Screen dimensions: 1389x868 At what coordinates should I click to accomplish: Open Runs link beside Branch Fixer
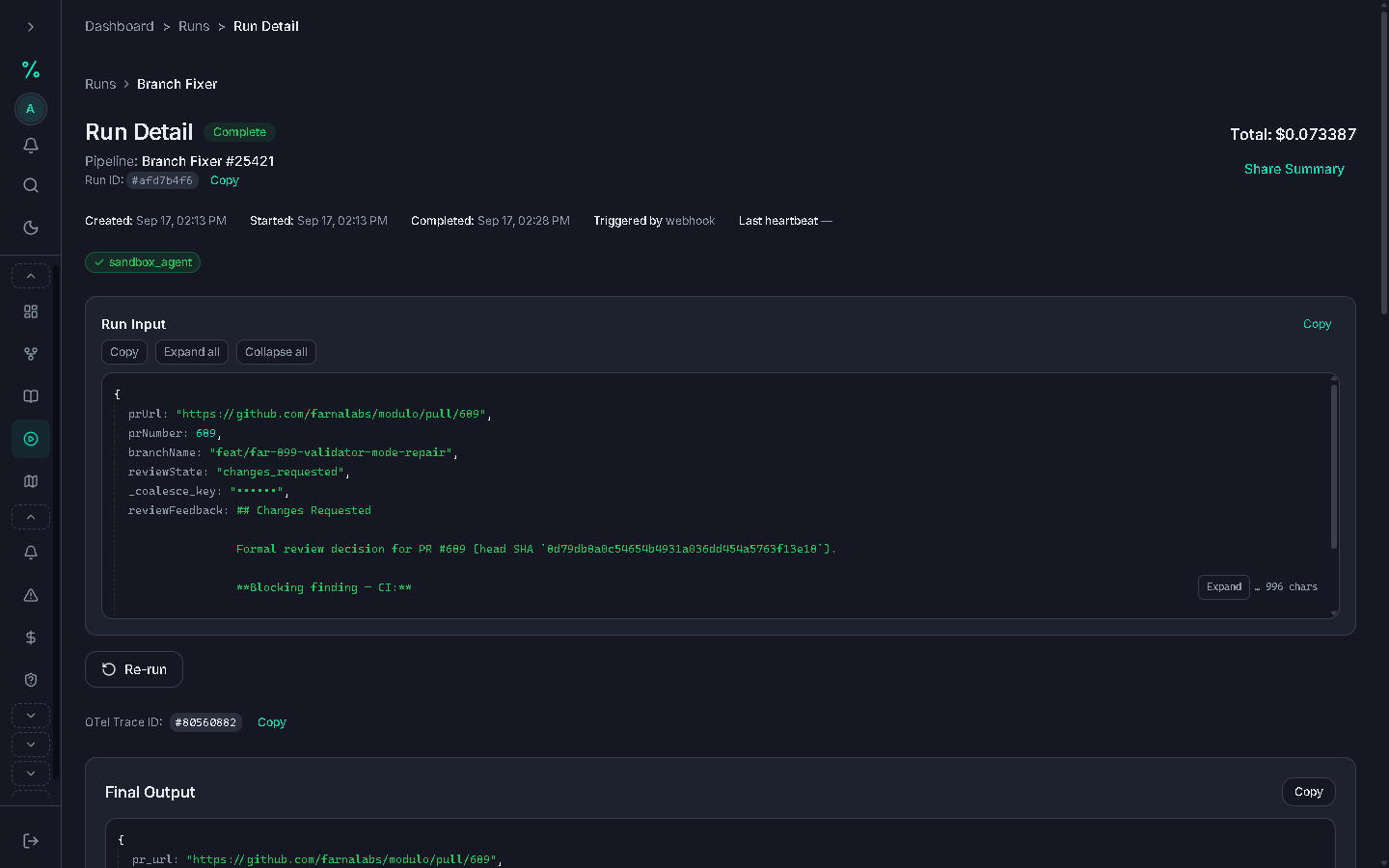coord(100,84)
